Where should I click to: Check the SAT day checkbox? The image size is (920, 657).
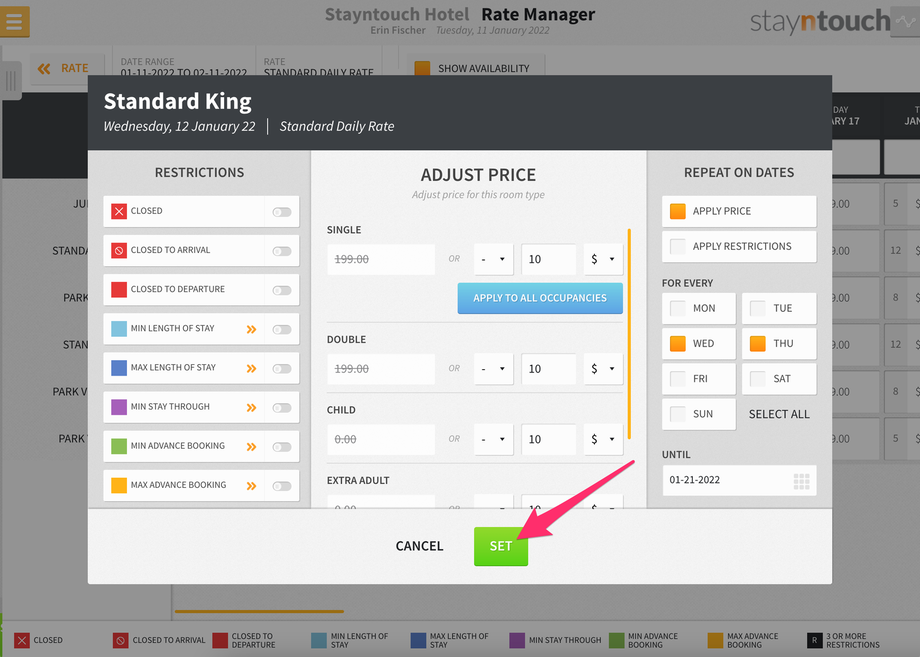click(757, 379)
